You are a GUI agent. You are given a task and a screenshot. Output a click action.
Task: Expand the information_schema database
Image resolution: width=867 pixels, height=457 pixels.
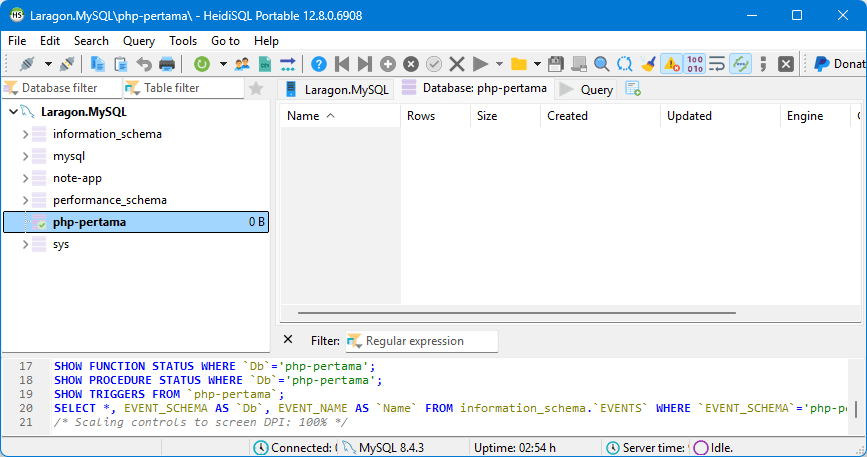[25, 134]
